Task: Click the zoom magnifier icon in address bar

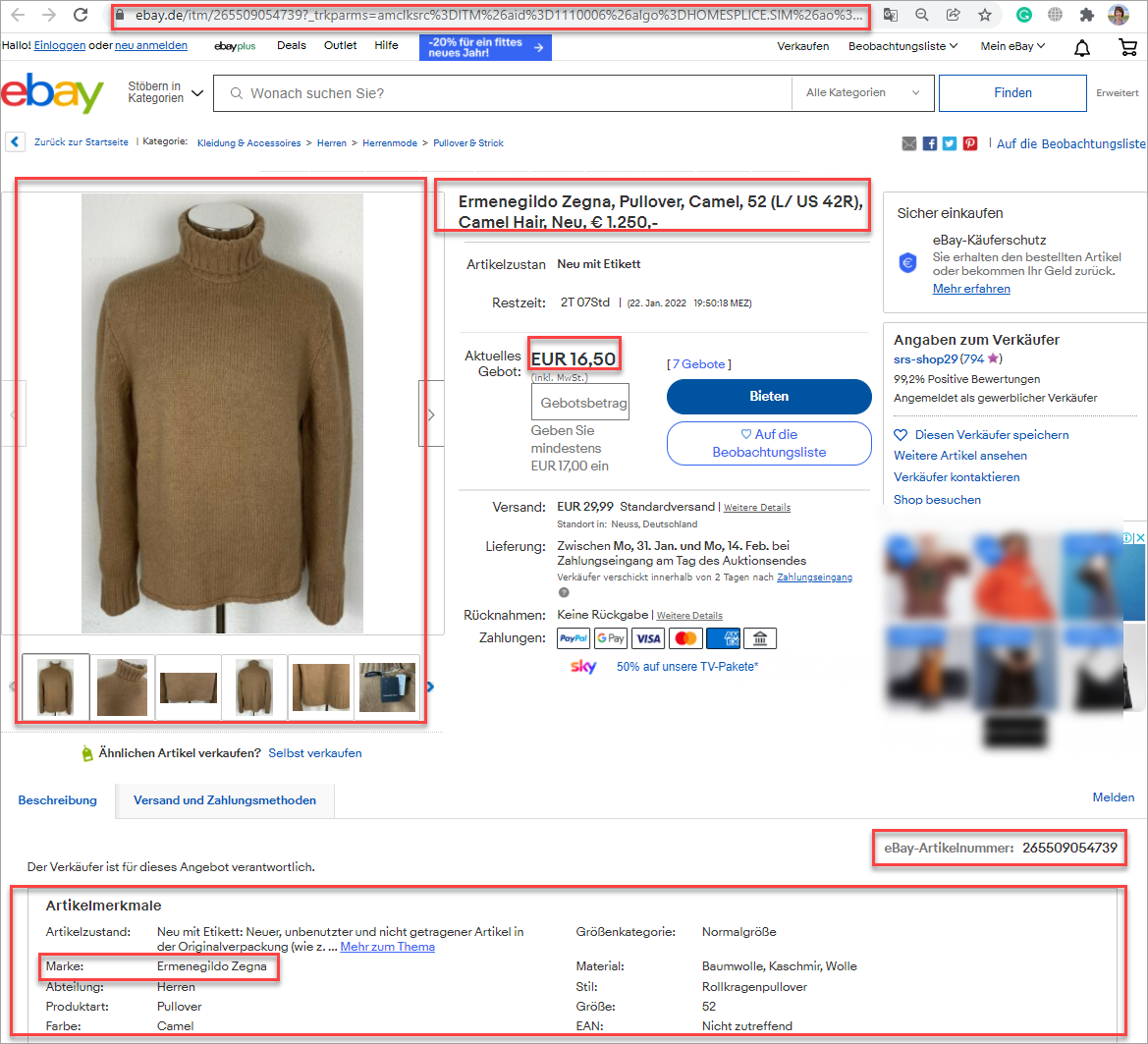Action: tap(922, 15)
